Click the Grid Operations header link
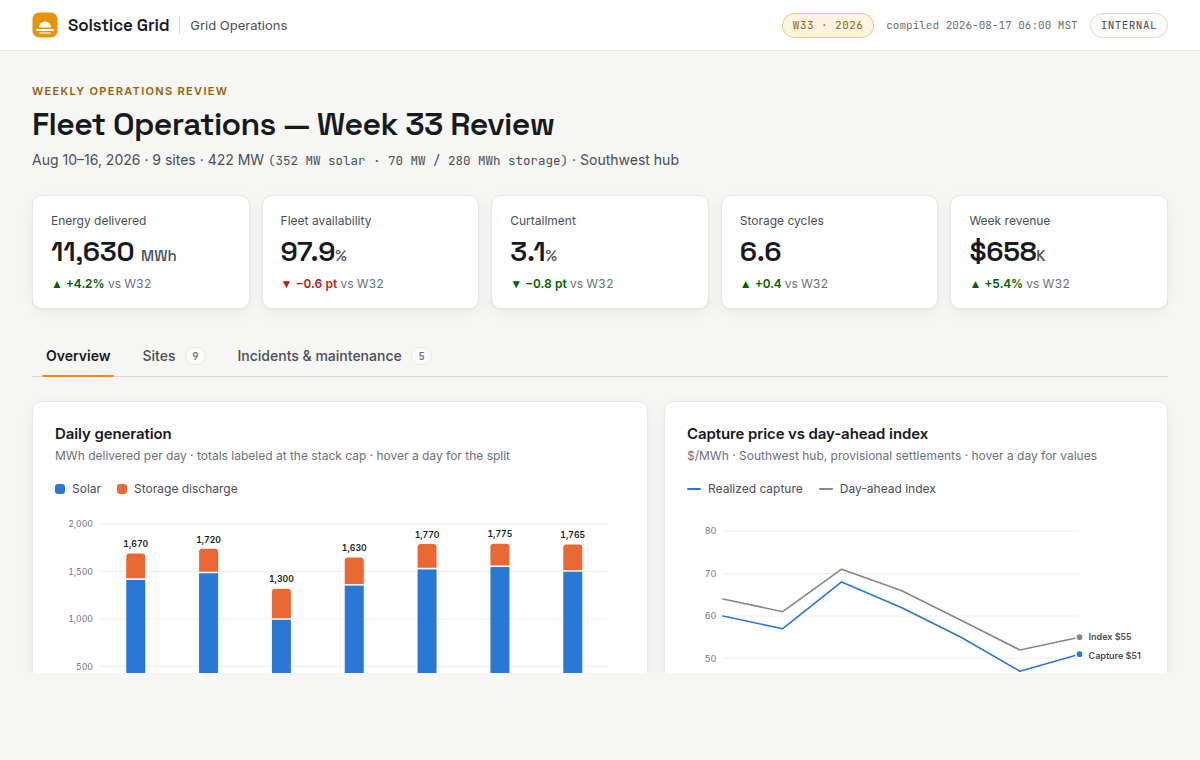 tap(239, 26)
